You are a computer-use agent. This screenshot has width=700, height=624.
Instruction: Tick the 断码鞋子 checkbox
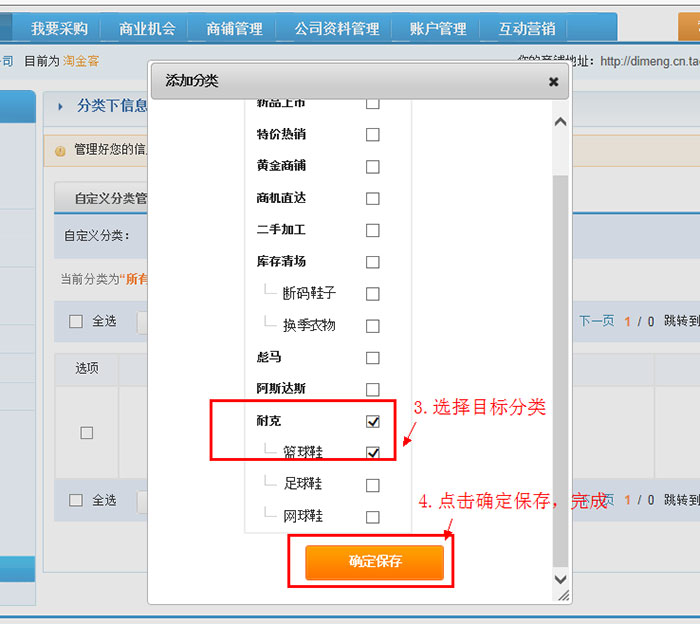pos(373,294)
